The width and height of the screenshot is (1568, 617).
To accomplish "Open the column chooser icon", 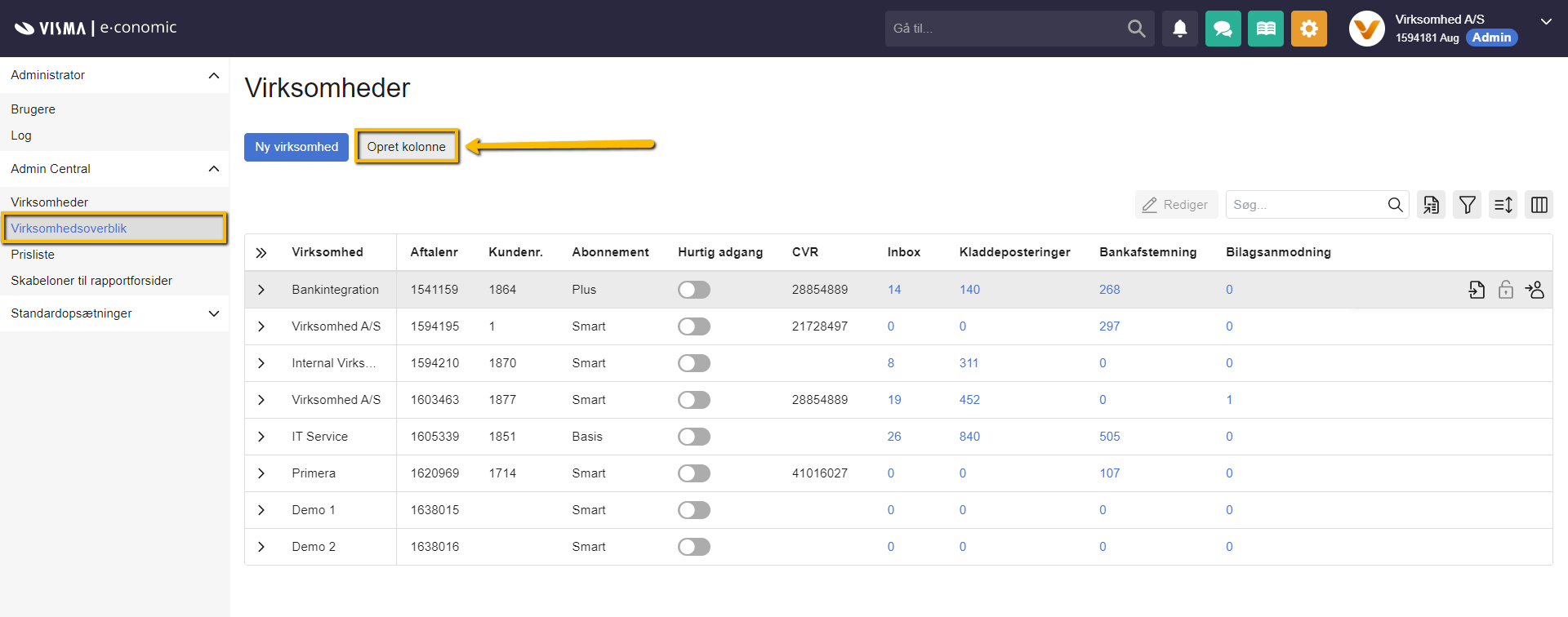I will (1539, 205).
